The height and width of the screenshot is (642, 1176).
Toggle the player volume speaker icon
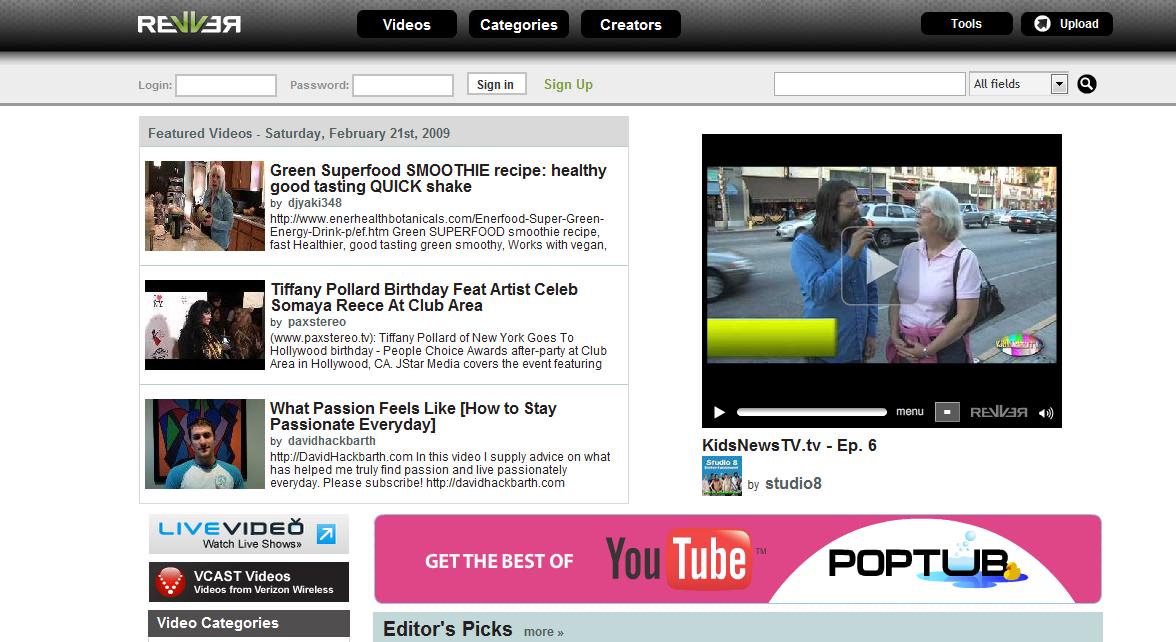[1046, 412]
